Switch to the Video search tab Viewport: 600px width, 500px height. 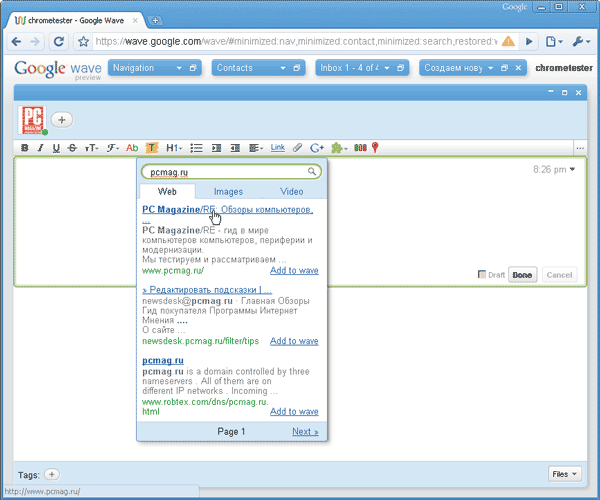pyautogui.click(x=292, y=191)
